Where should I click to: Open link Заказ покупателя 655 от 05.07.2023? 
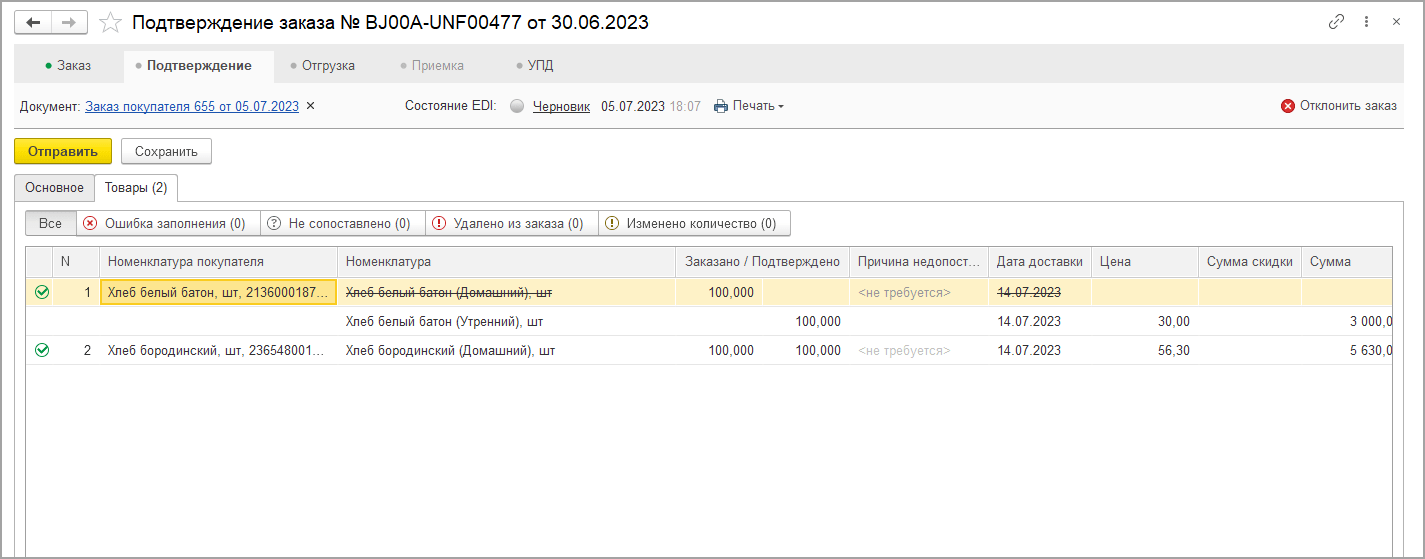pos(192,106)
